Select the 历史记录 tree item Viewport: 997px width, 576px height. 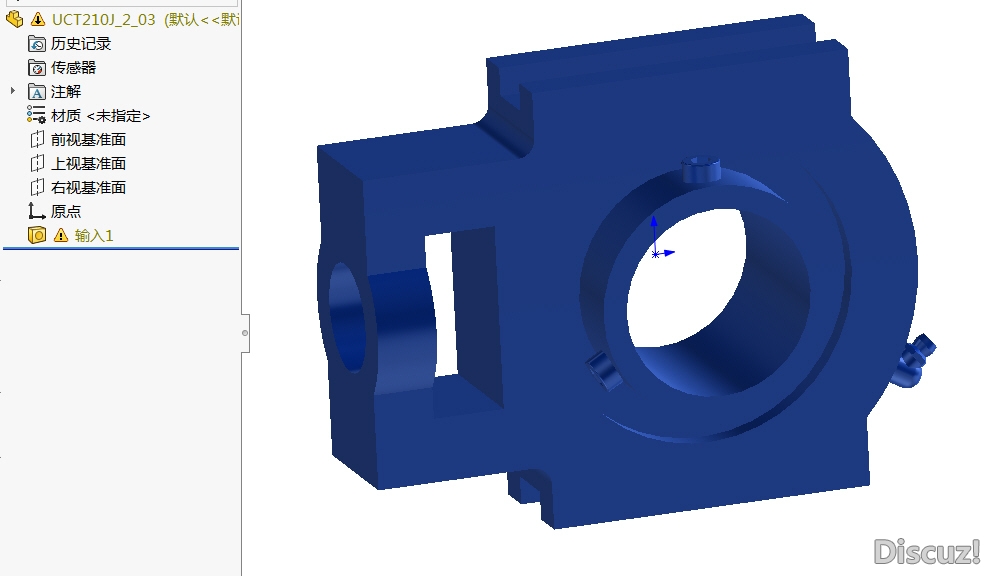(x=81, y=44)
